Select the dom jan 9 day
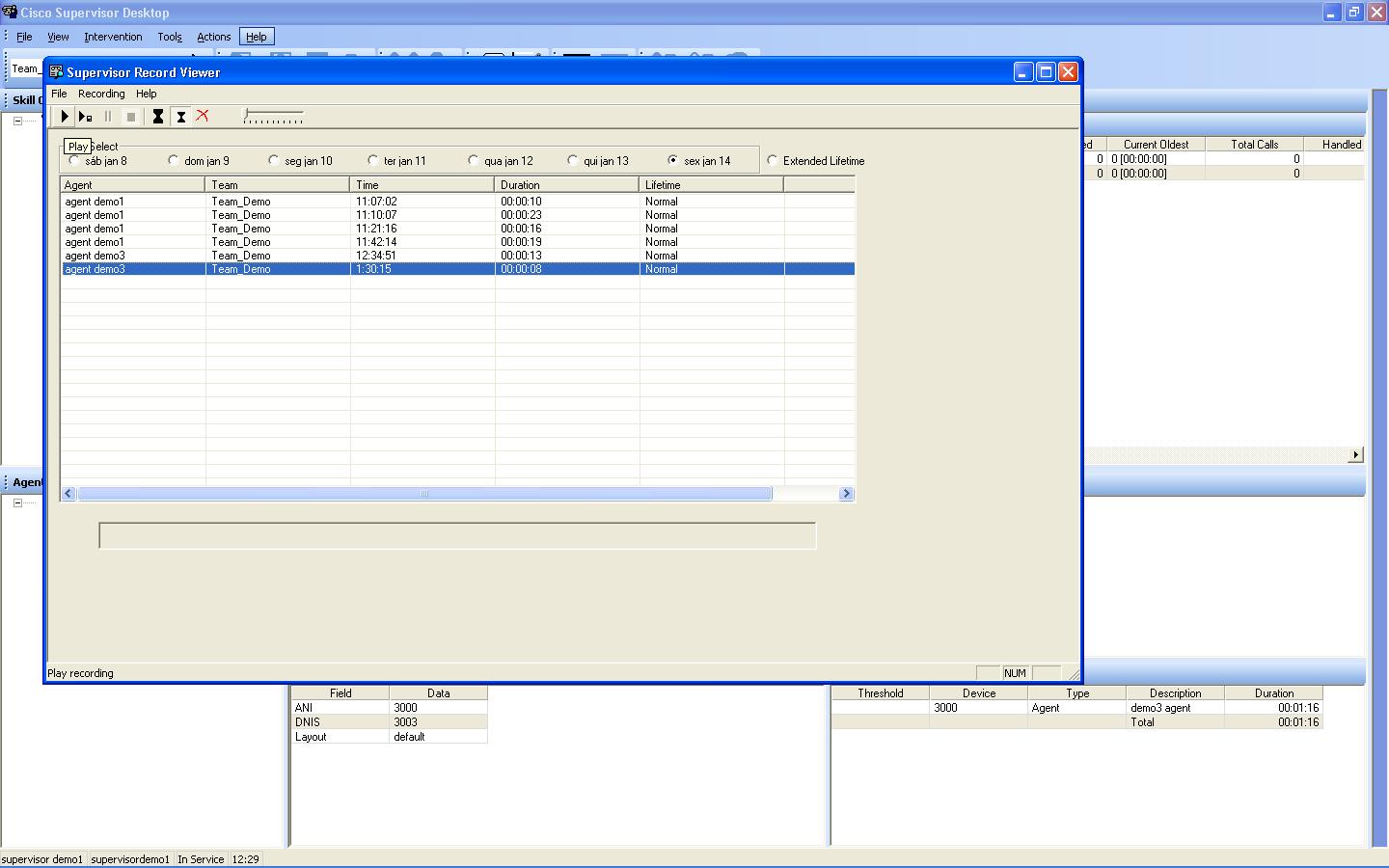The height and width of the screenshot is (868, 1389). pyautogui.click(x=174, y=160)
